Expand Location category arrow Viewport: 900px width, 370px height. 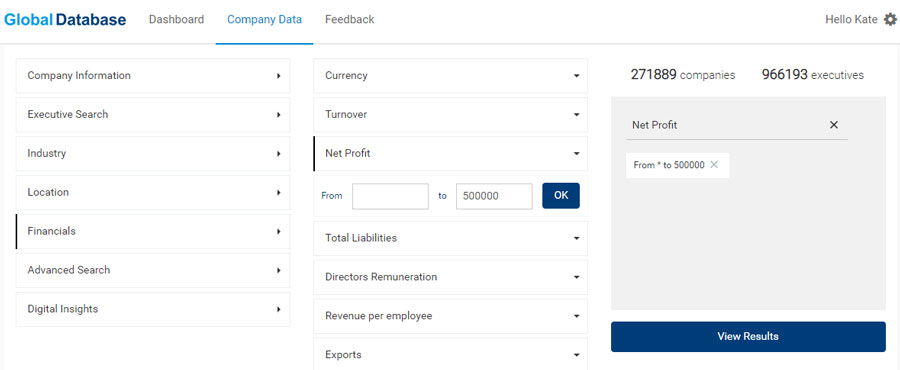(278, 193)
